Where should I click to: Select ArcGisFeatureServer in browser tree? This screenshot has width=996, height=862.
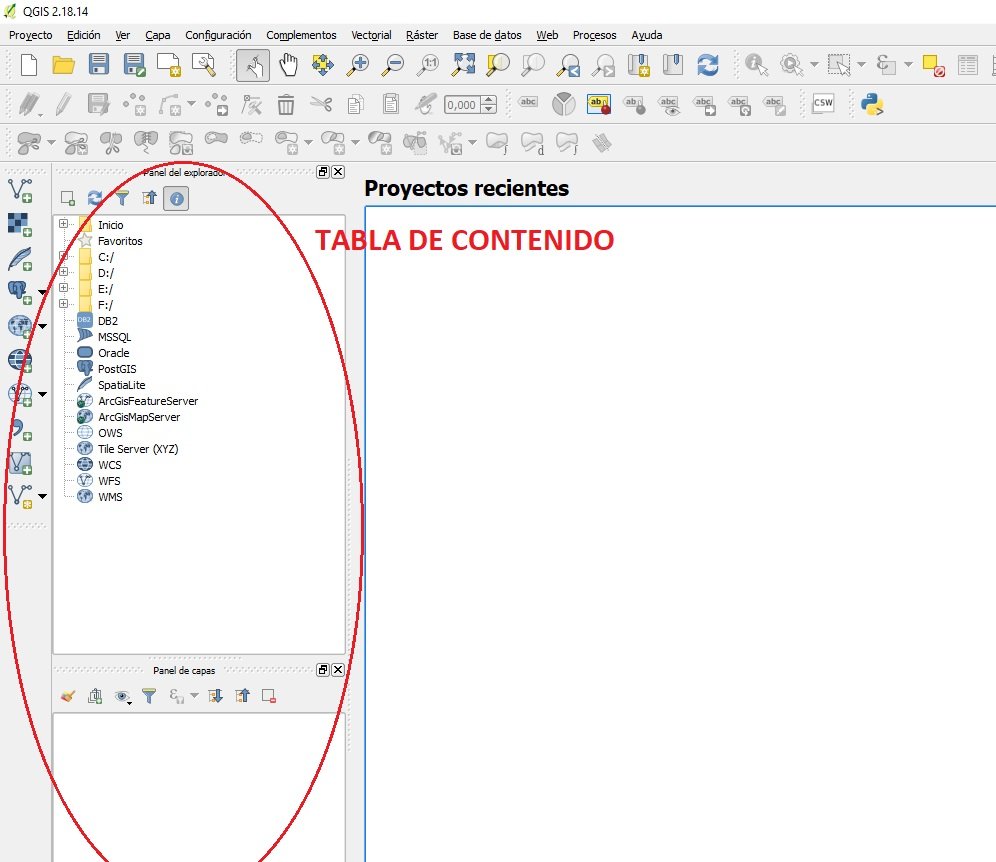pos(148,401)
